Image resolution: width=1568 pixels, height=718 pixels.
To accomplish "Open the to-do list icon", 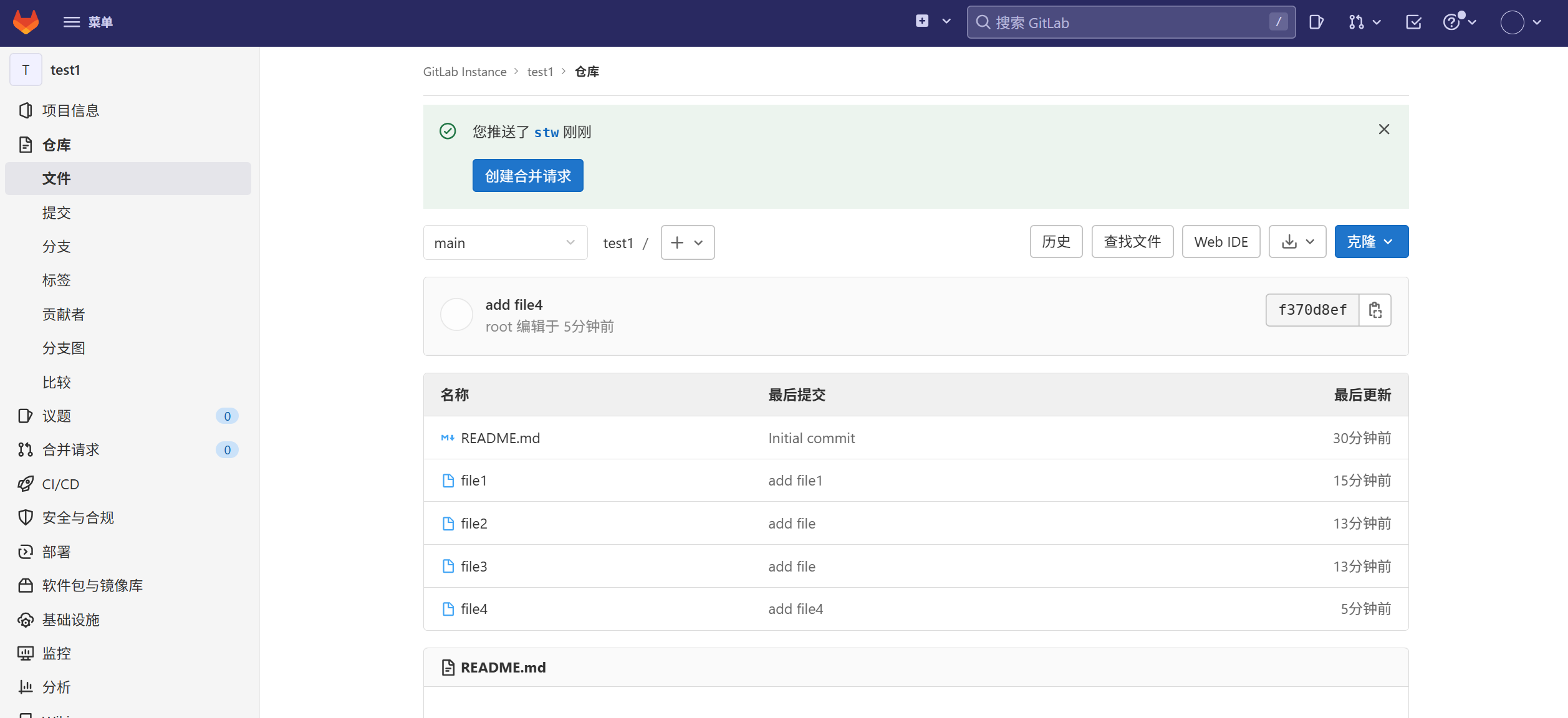I will (x=1413, y=22).
